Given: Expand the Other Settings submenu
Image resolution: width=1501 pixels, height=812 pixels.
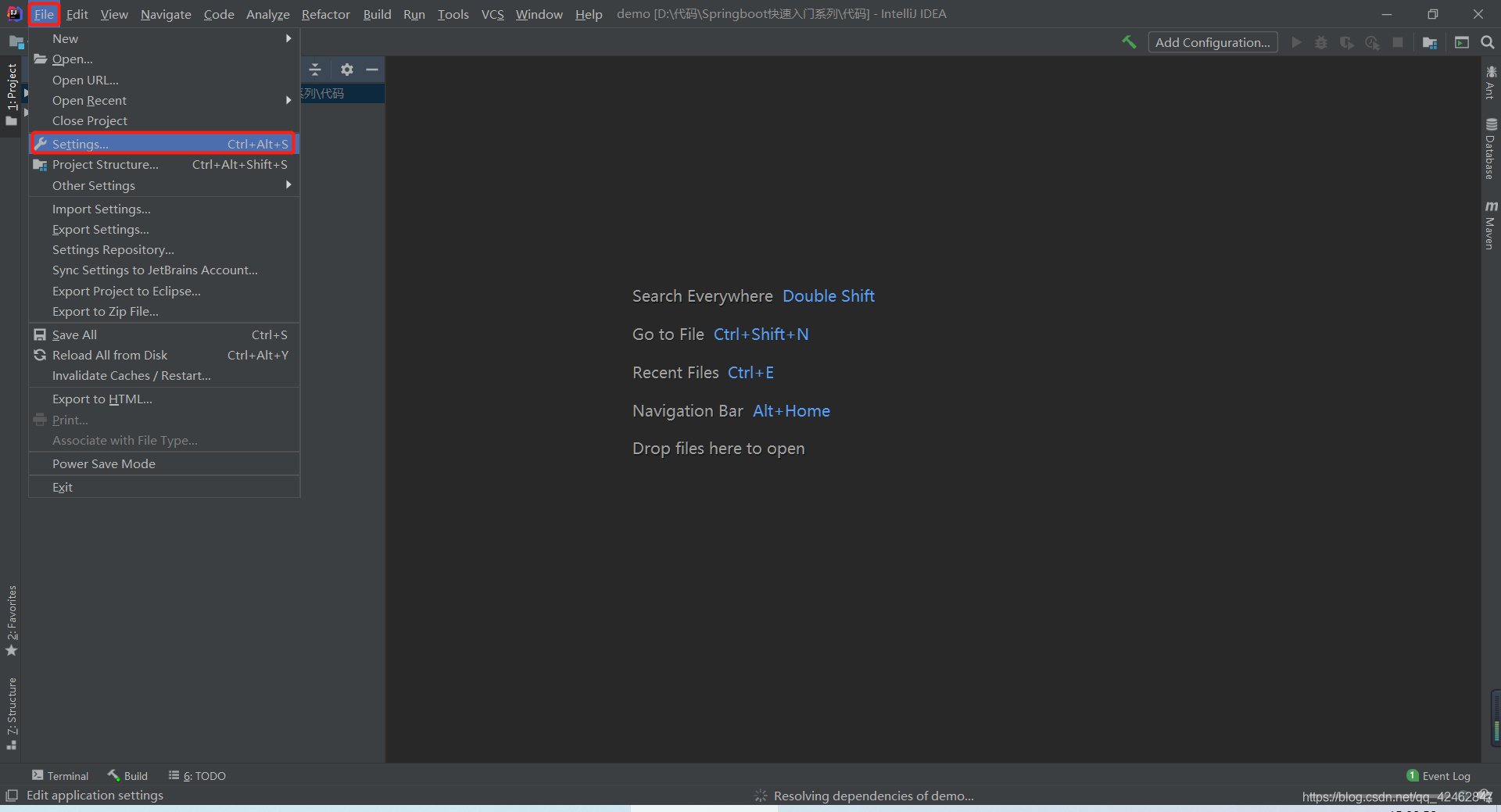Looking at the screenshot, I should (x=164, y=185).
